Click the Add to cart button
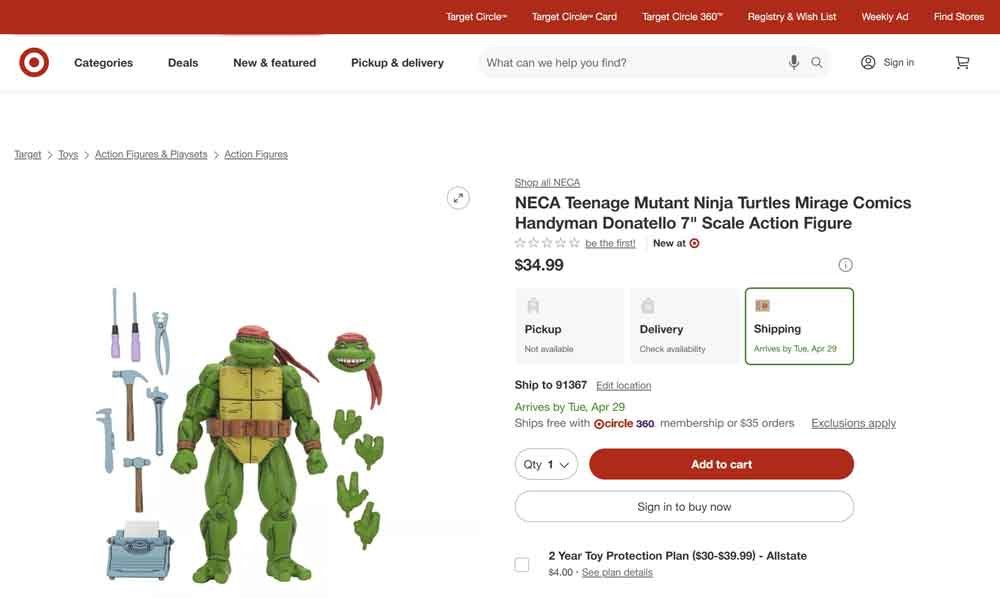The image size is (1000, 598). coord(721,463)
